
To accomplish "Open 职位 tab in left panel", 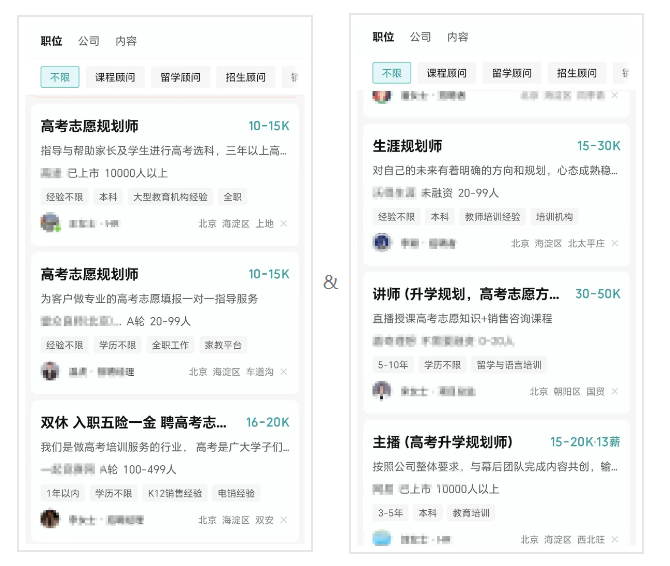I will [x=51, y=41].
